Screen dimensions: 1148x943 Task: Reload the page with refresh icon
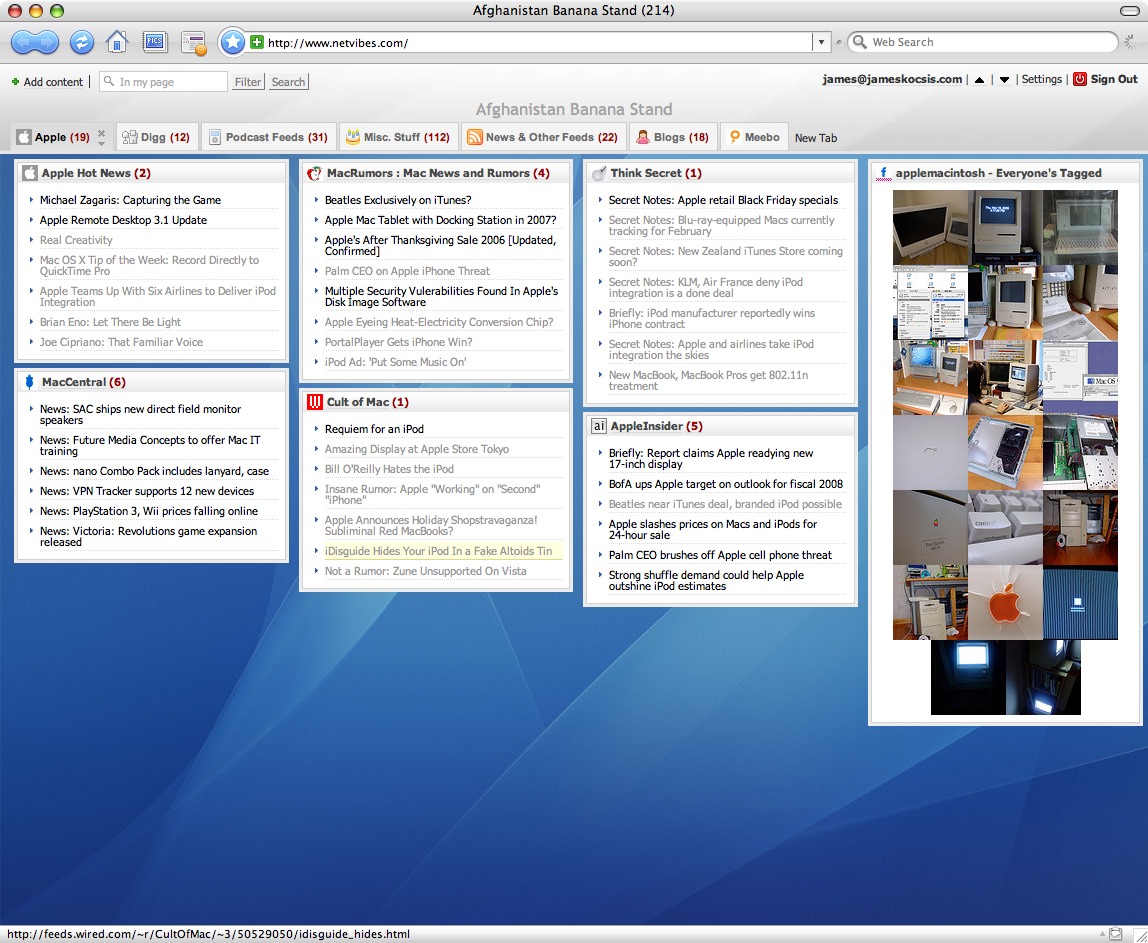tap(81, 42)
